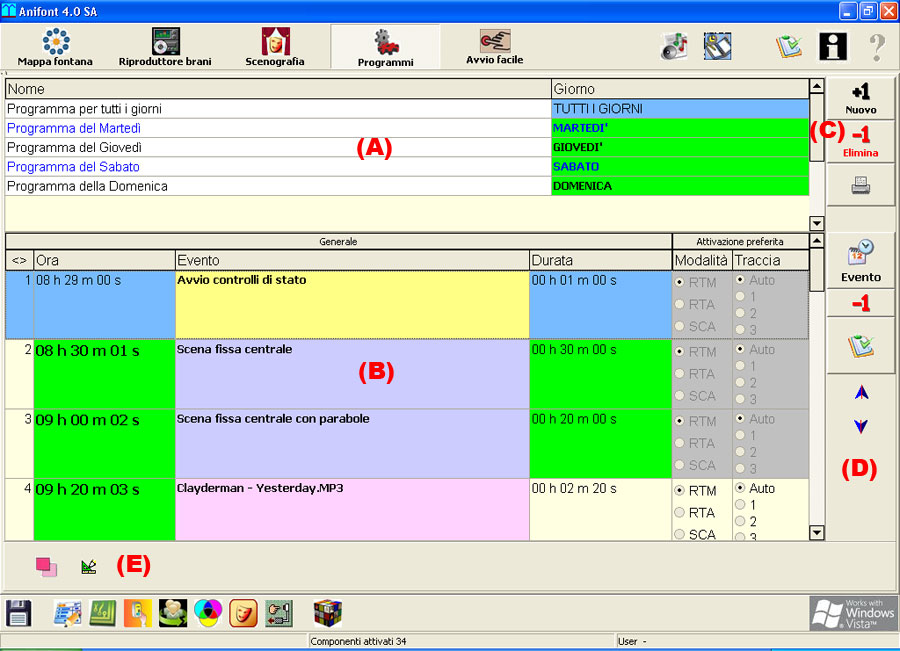Choose track 1 for Clayderman event
900x651 pixels.
[x=740, y=505]
